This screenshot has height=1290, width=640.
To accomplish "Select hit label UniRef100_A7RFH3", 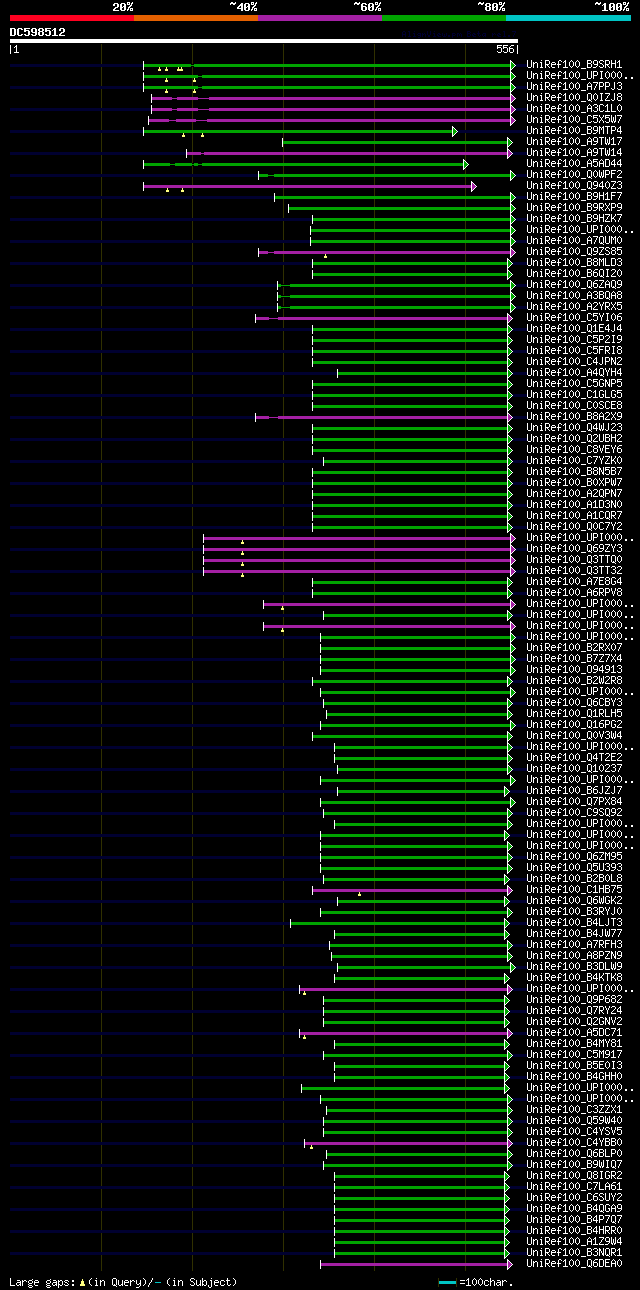I will click(x=574, y=945).
